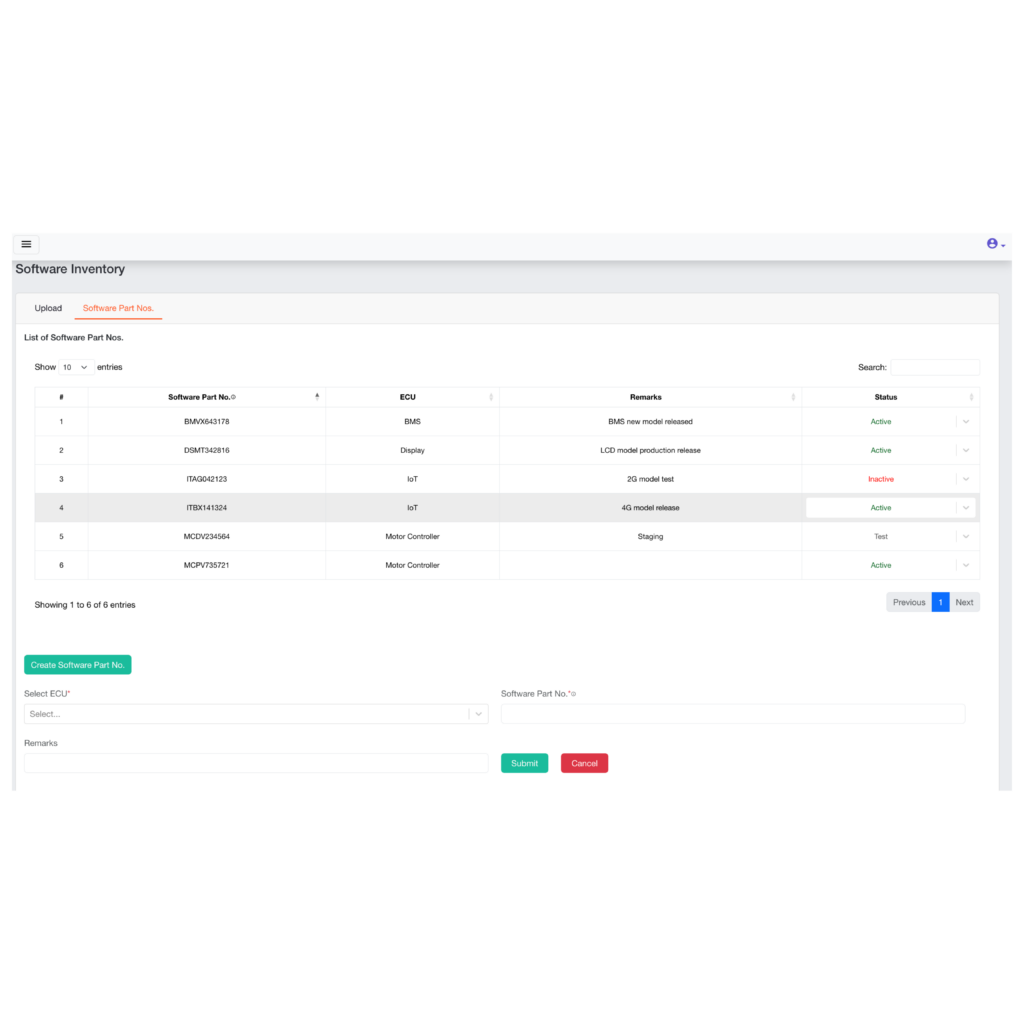Open the hamburger navigation menu
Image resolution: width=1024 pixels, height=1024 pixels.
coord(26,244)
